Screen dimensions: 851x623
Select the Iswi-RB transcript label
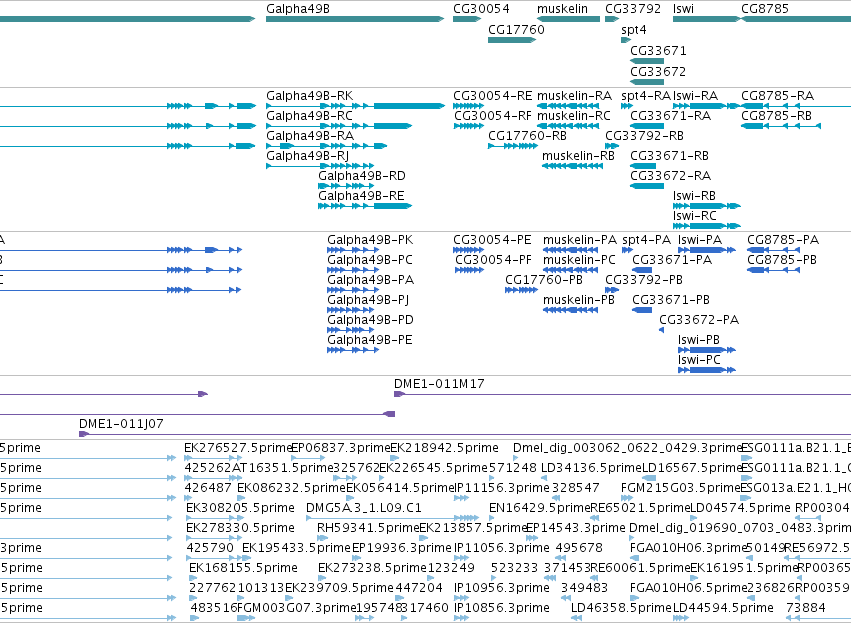click(694, 196)
